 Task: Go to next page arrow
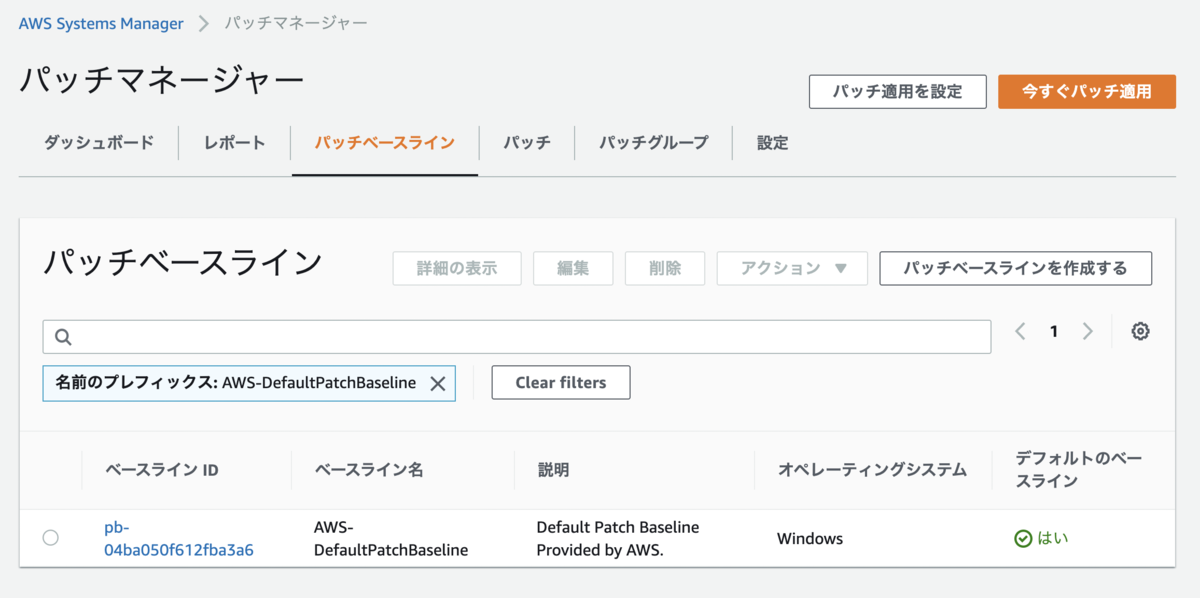tap(1087, 331)
